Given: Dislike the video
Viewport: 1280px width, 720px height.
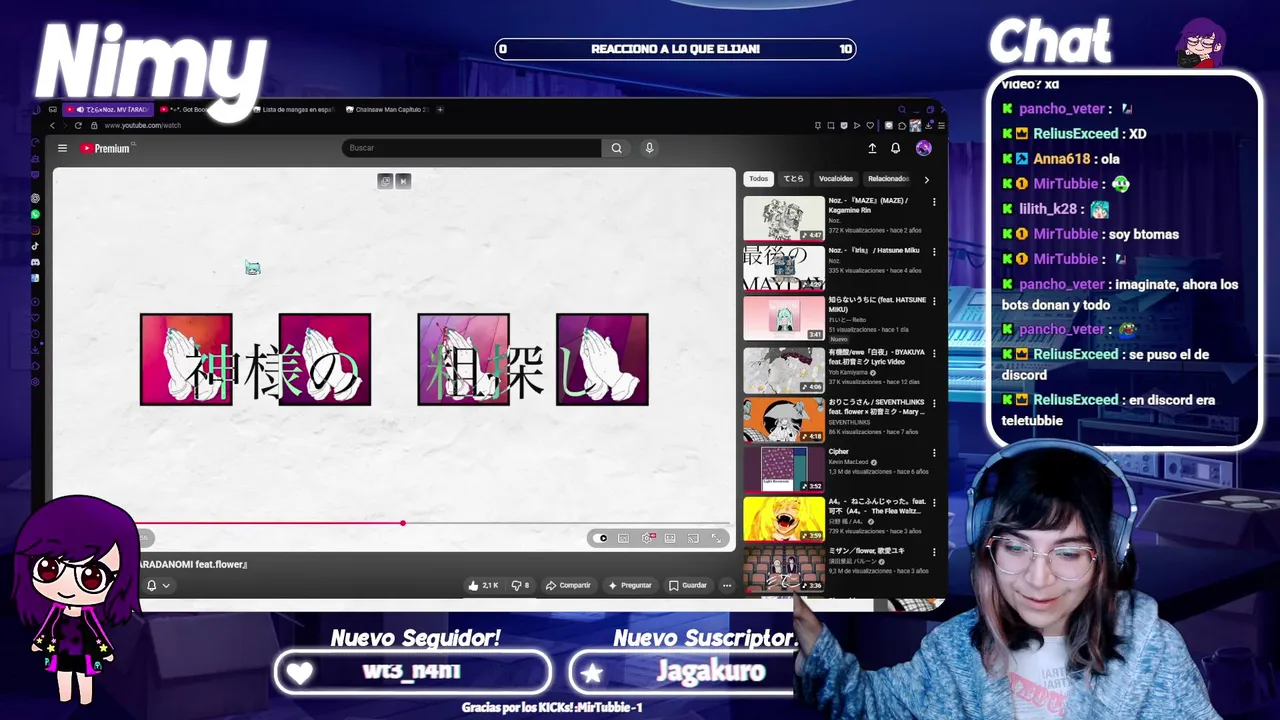Looking at the screenshot, I should click(520, 585).
